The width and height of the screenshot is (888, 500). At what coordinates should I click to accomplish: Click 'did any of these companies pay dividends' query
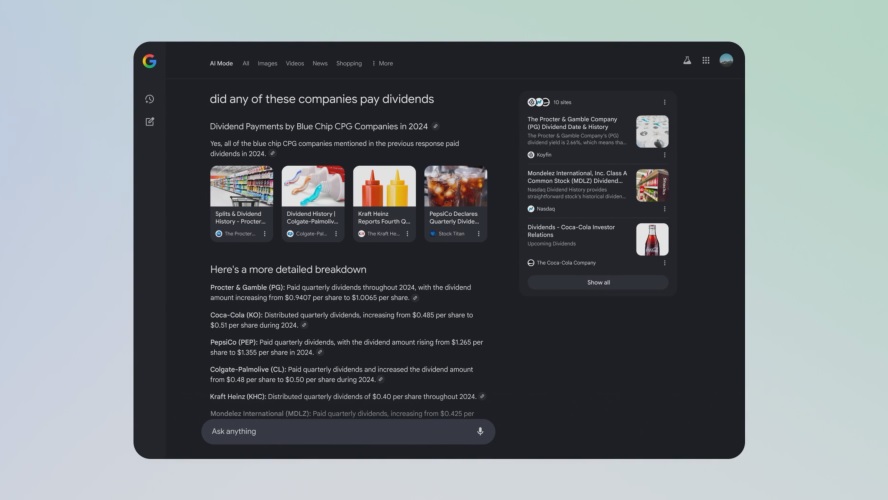pyautogui.click(x=322, y=99)
